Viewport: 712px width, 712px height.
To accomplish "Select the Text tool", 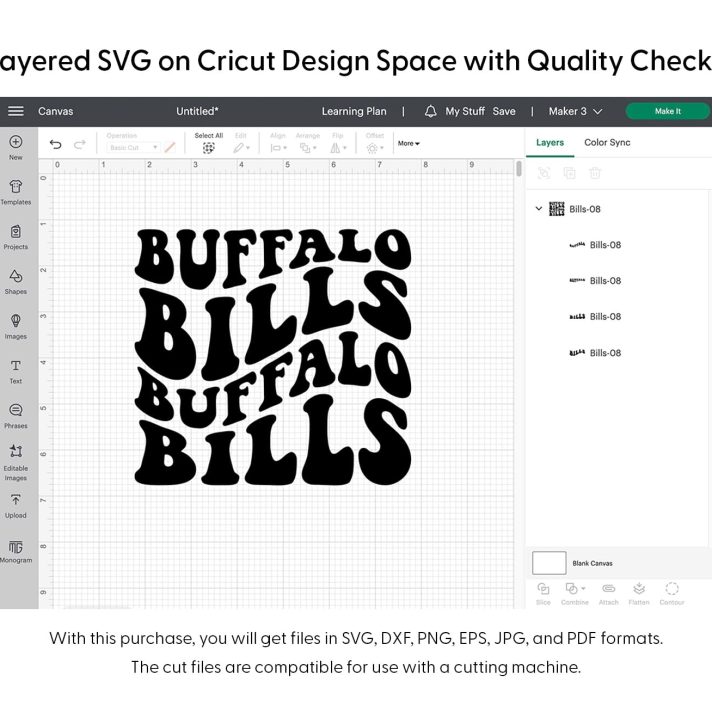I will click(15, 371).
